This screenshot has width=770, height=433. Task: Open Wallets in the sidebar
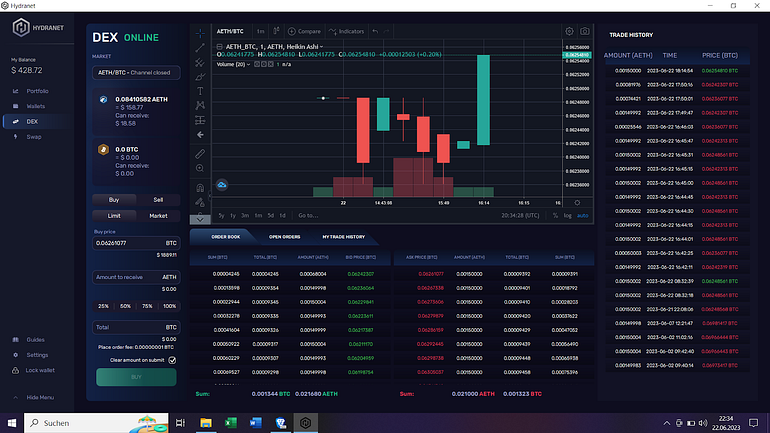pos(35,107)
